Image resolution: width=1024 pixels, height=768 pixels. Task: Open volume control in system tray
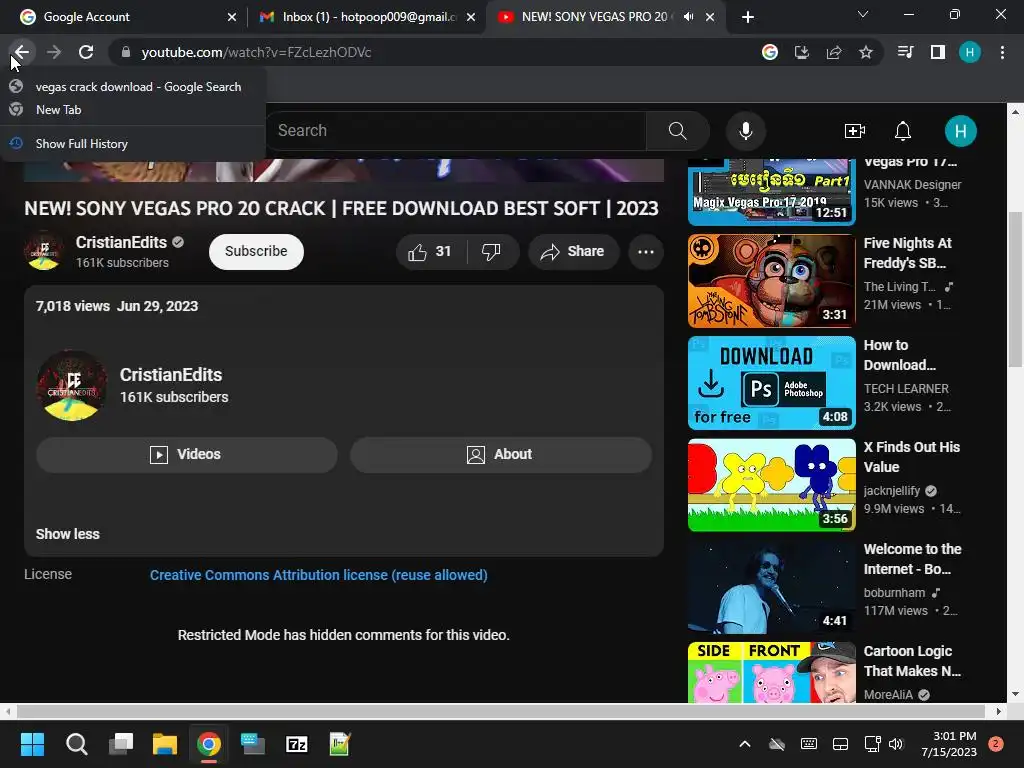coord(895,744)
